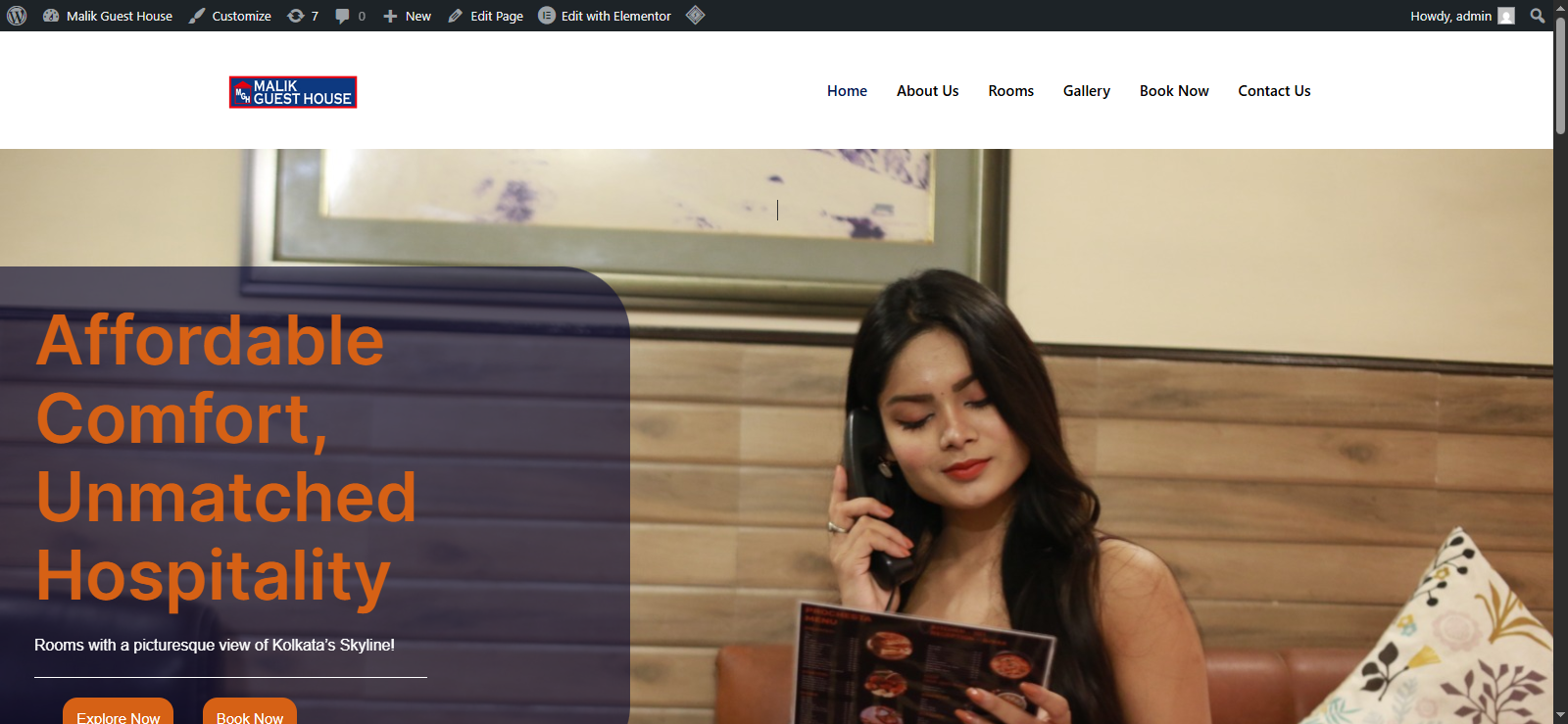Click the Malik Guest House logo image

click(293, 92)
